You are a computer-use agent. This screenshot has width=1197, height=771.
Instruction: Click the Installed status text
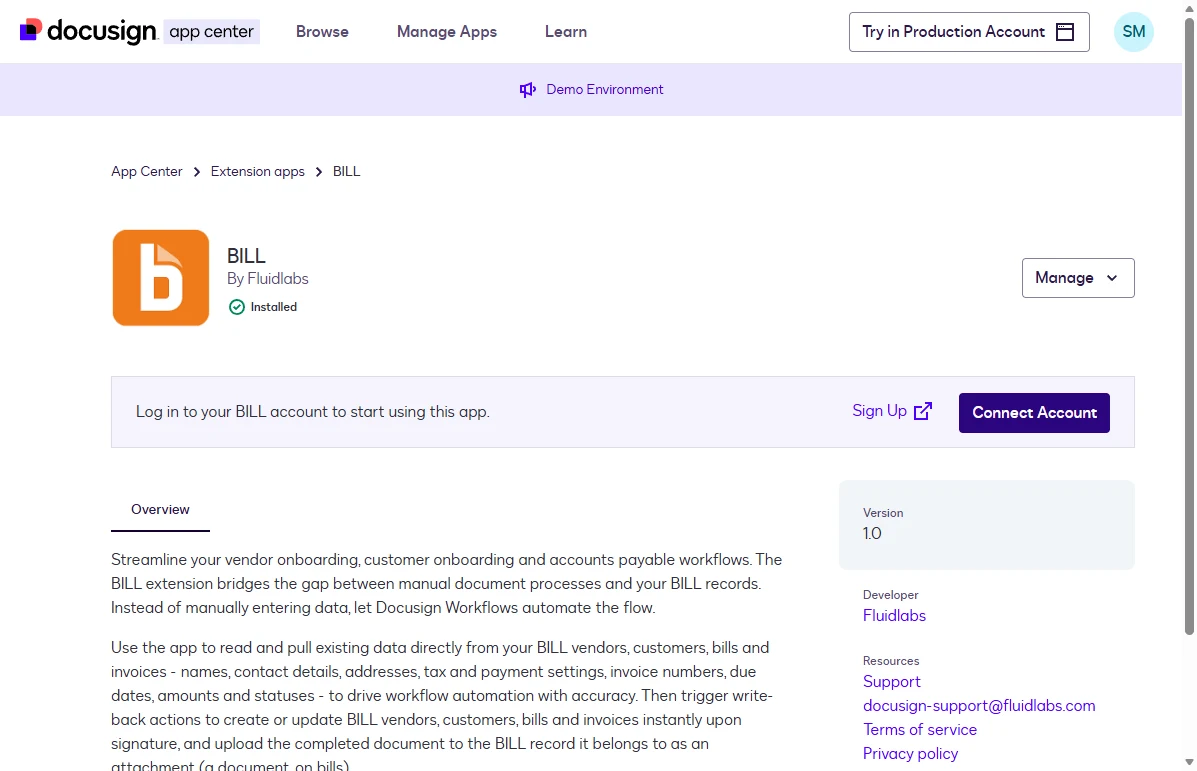pyautogui.click(x=273, y=307)
